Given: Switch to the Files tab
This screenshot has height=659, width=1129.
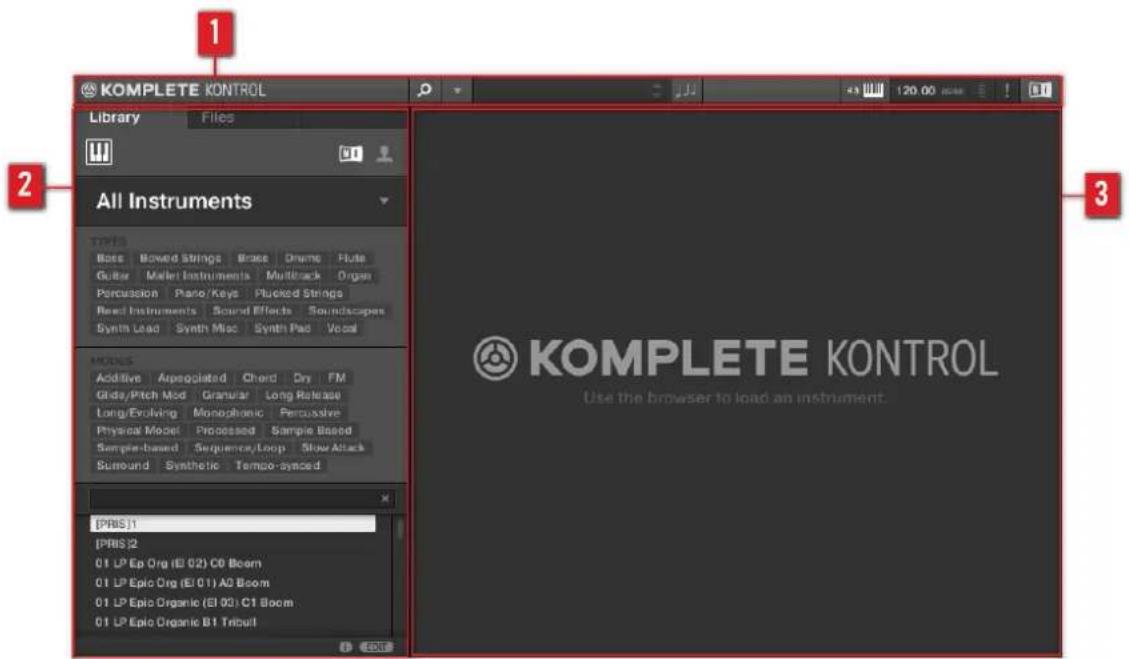Looking at the screenshot, I should [218, 117].
